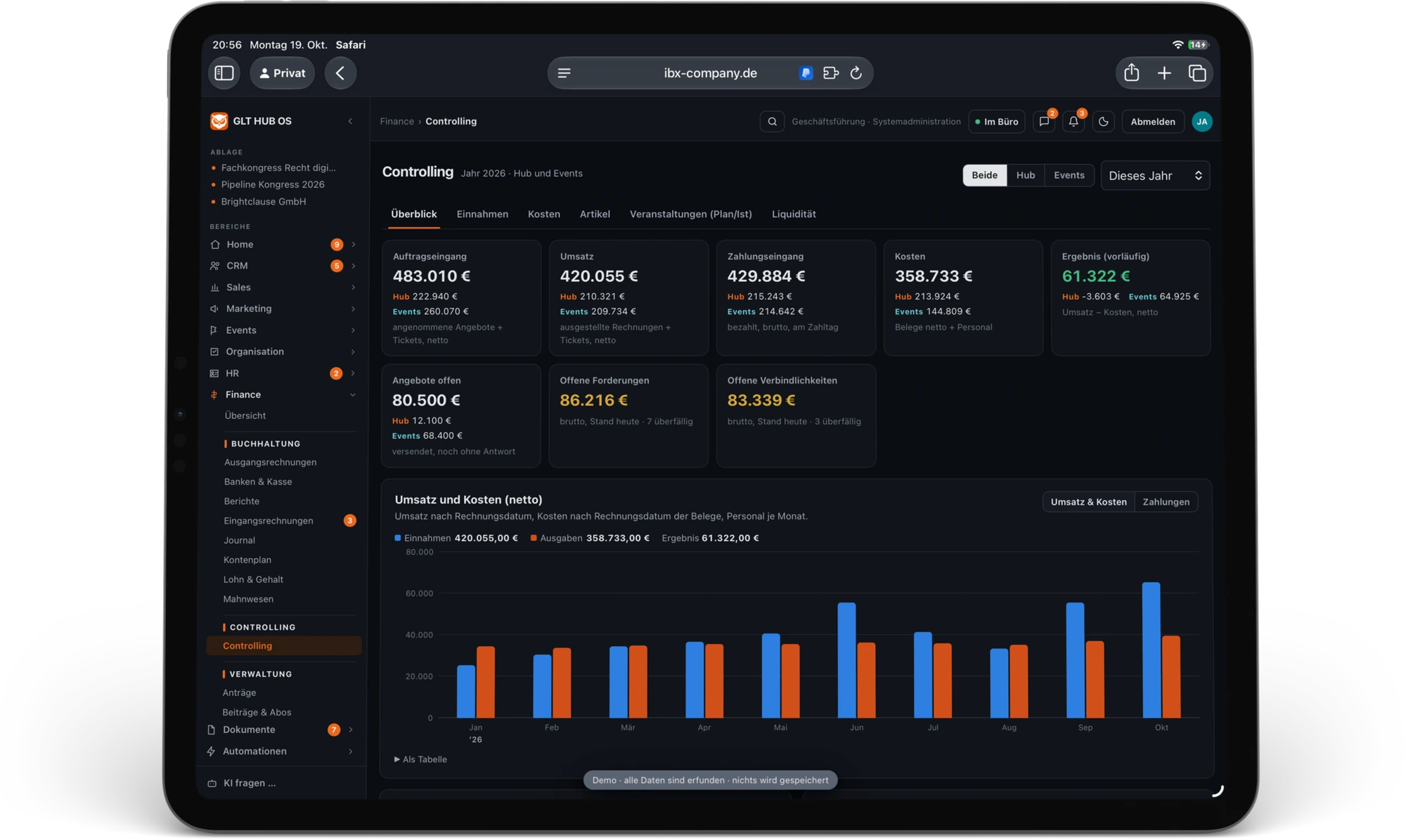Show the Zahlungen chart view
The width and height of the screenshot is (1406, 840).
click(1166, 502)
